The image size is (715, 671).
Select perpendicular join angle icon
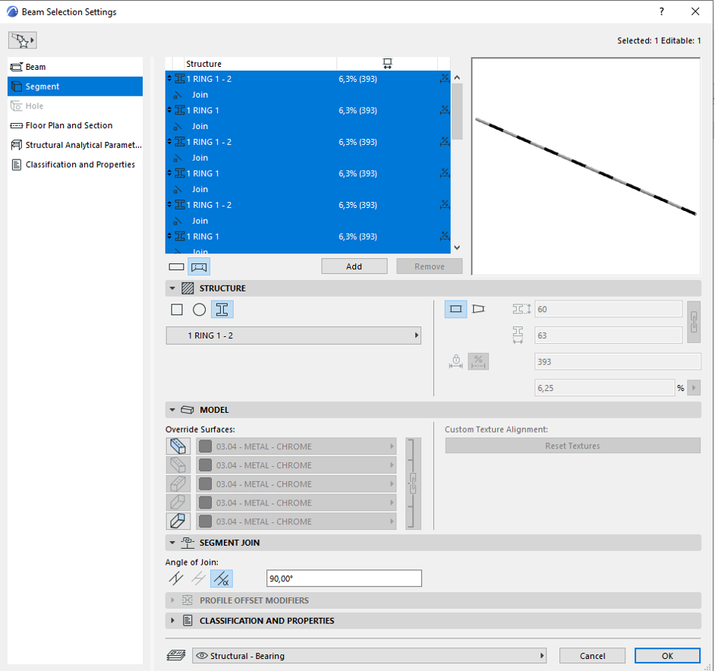click(x=176, y=579)
